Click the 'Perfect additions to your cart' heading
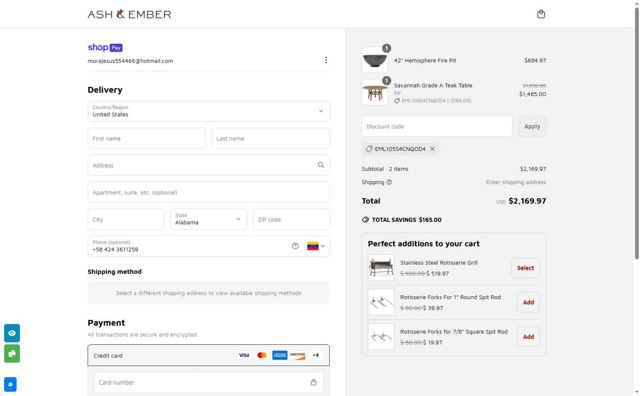 [423, 244]
